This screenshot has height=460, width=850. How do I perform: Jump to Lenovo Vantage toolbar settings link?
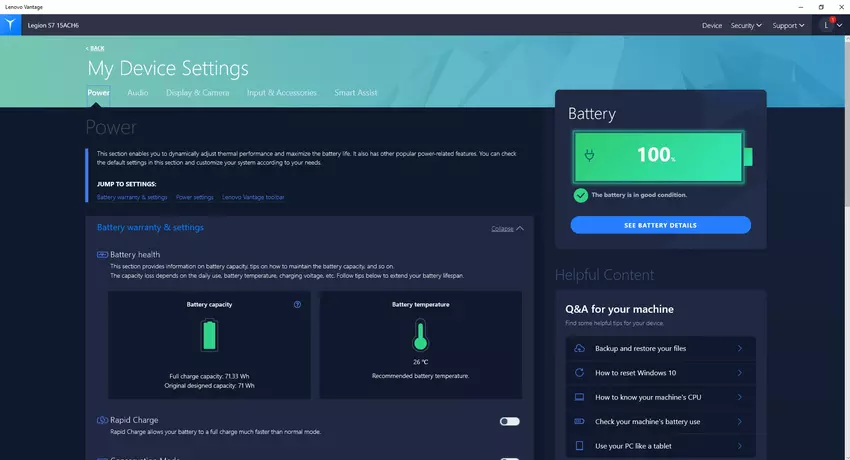(253, 197)
